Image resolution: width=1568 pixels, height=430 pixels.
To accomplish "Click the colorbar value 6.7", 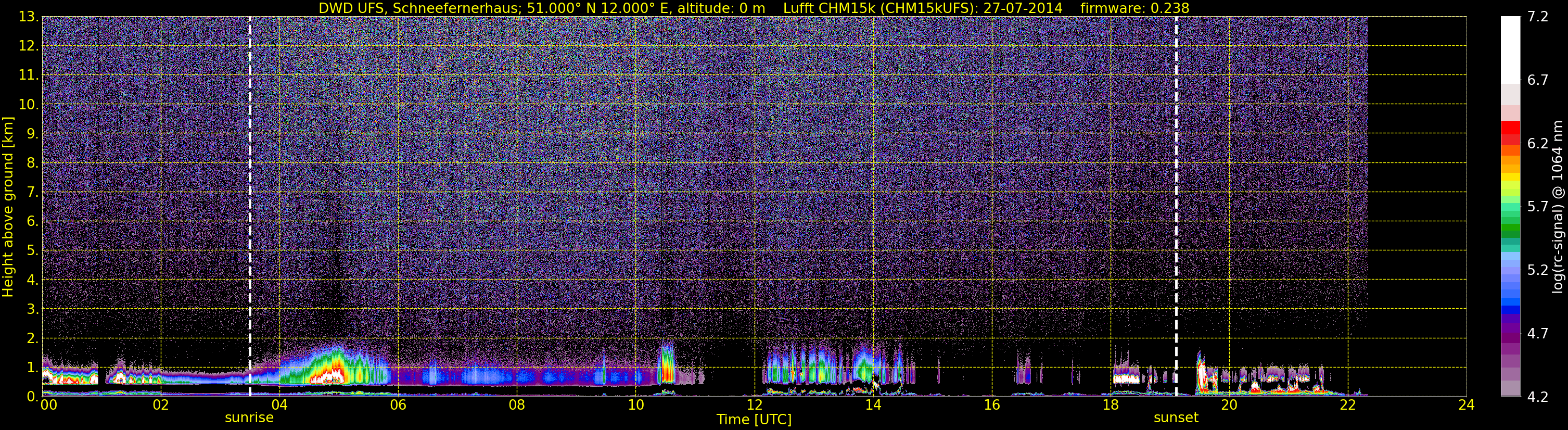I will point(1538,80).
